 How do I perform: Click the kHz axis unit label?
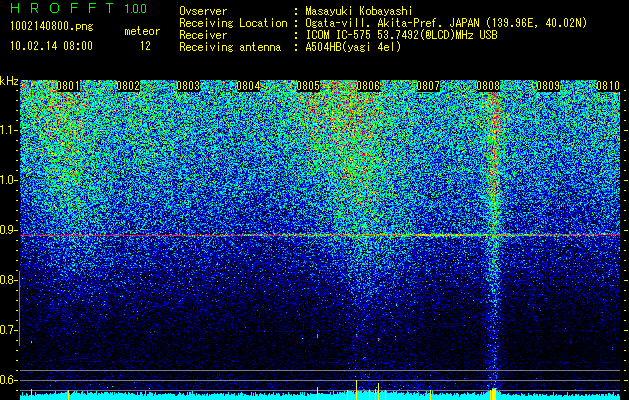9,81
